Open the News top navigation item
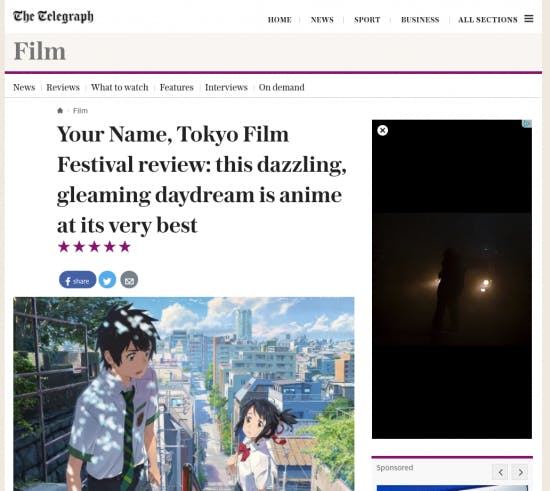 [322, 20]
